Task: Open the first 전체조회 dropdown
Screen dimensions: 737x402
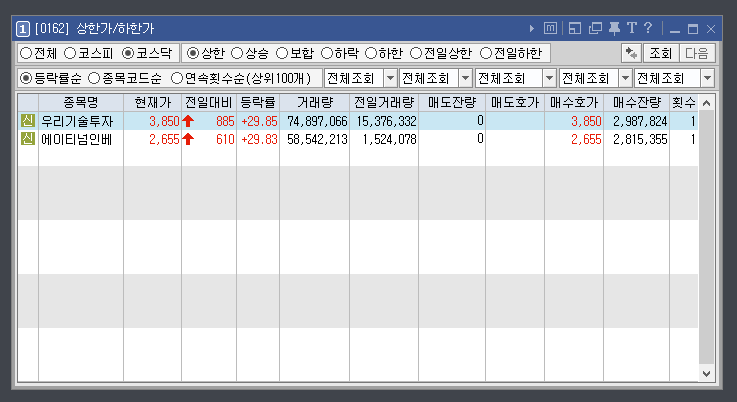Action: point(390,79)
